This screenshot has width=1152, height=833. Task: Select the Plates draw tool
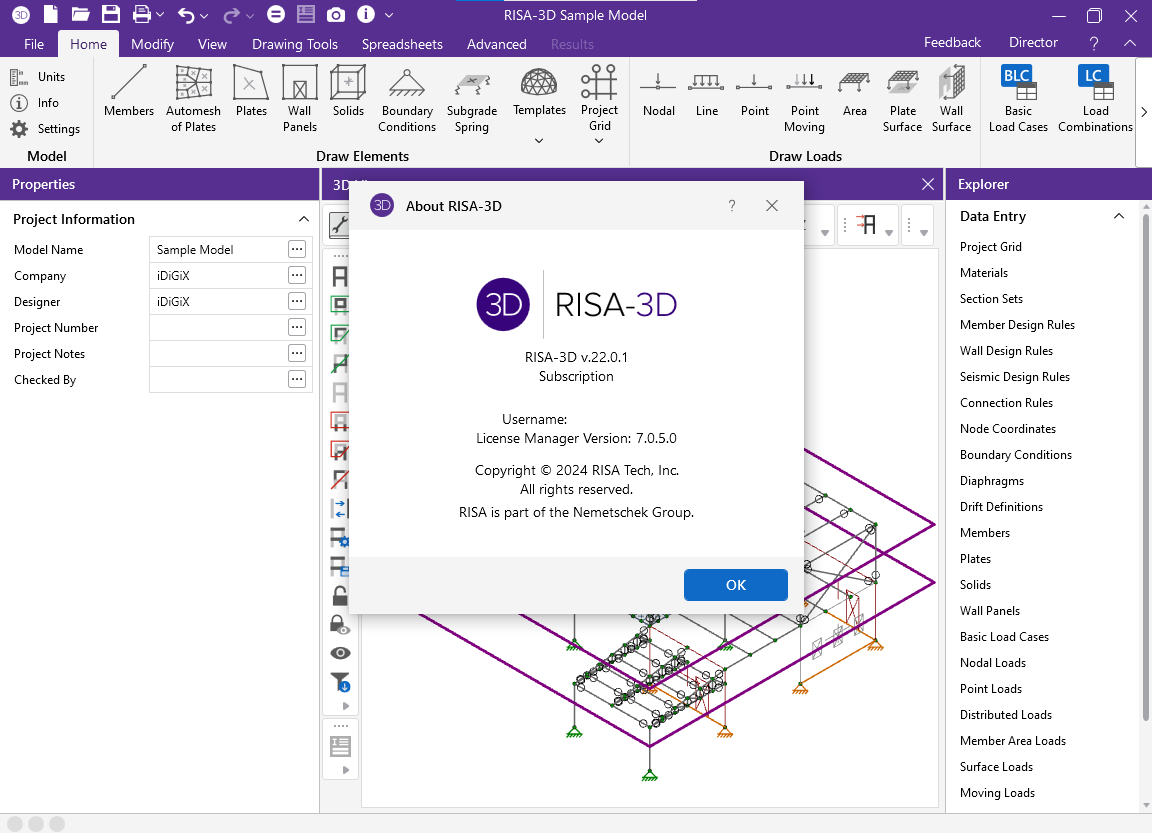(x=251, y=91)
